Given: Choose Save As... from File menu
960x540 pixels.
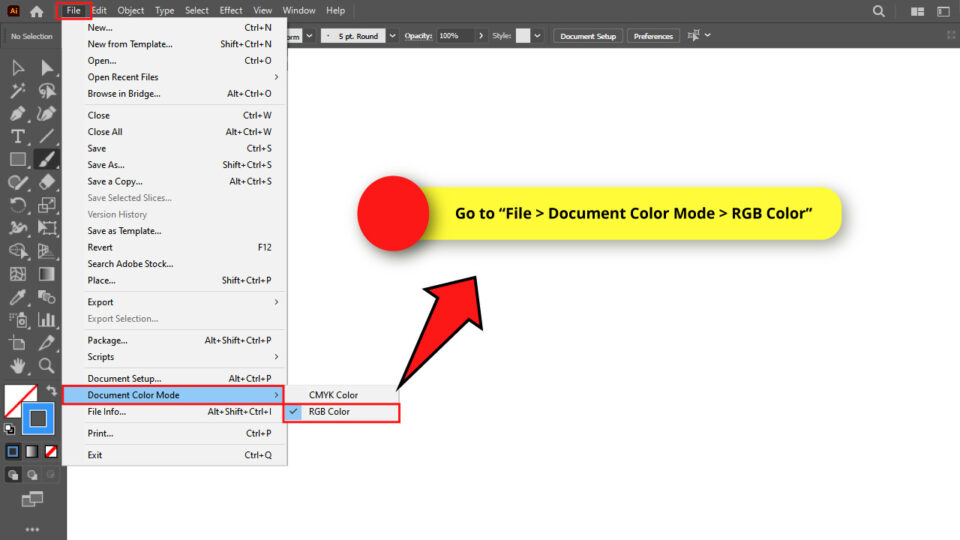Looking at the screenshot, I should [x=174, y=165].
